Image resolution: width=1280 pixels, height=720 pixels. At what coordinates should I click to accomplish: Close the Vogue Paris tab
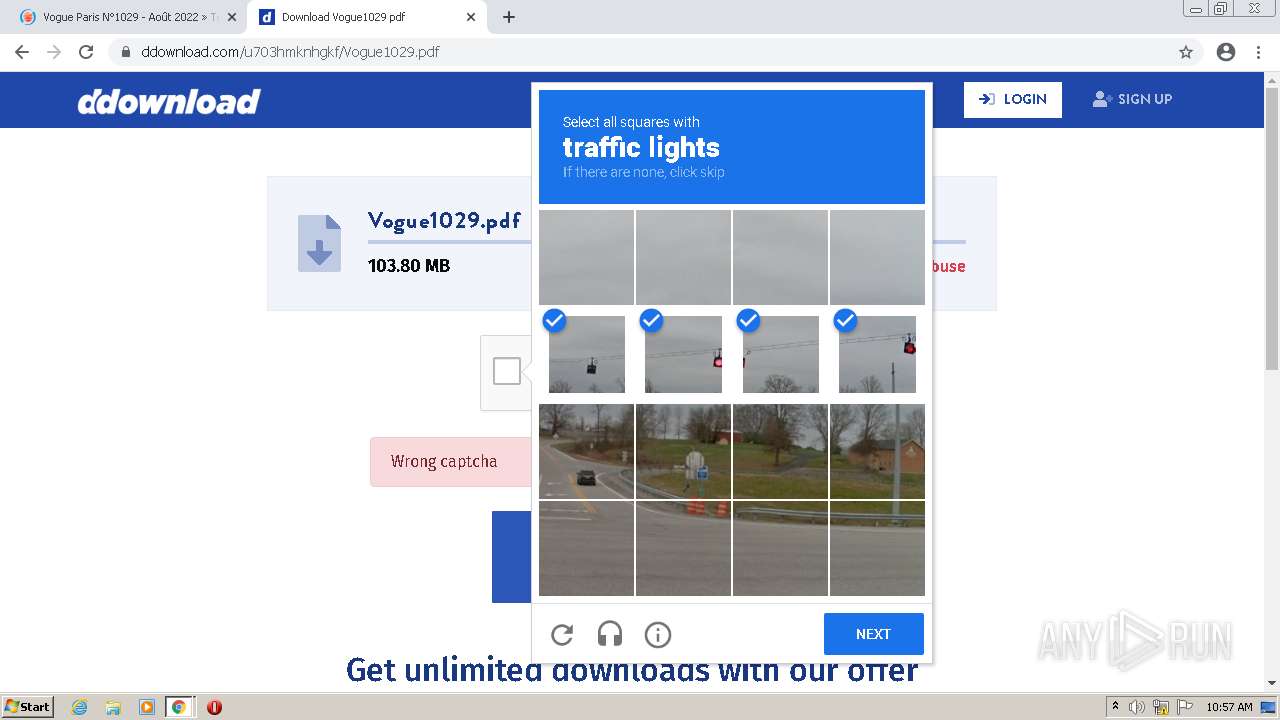tap(232, 17)
